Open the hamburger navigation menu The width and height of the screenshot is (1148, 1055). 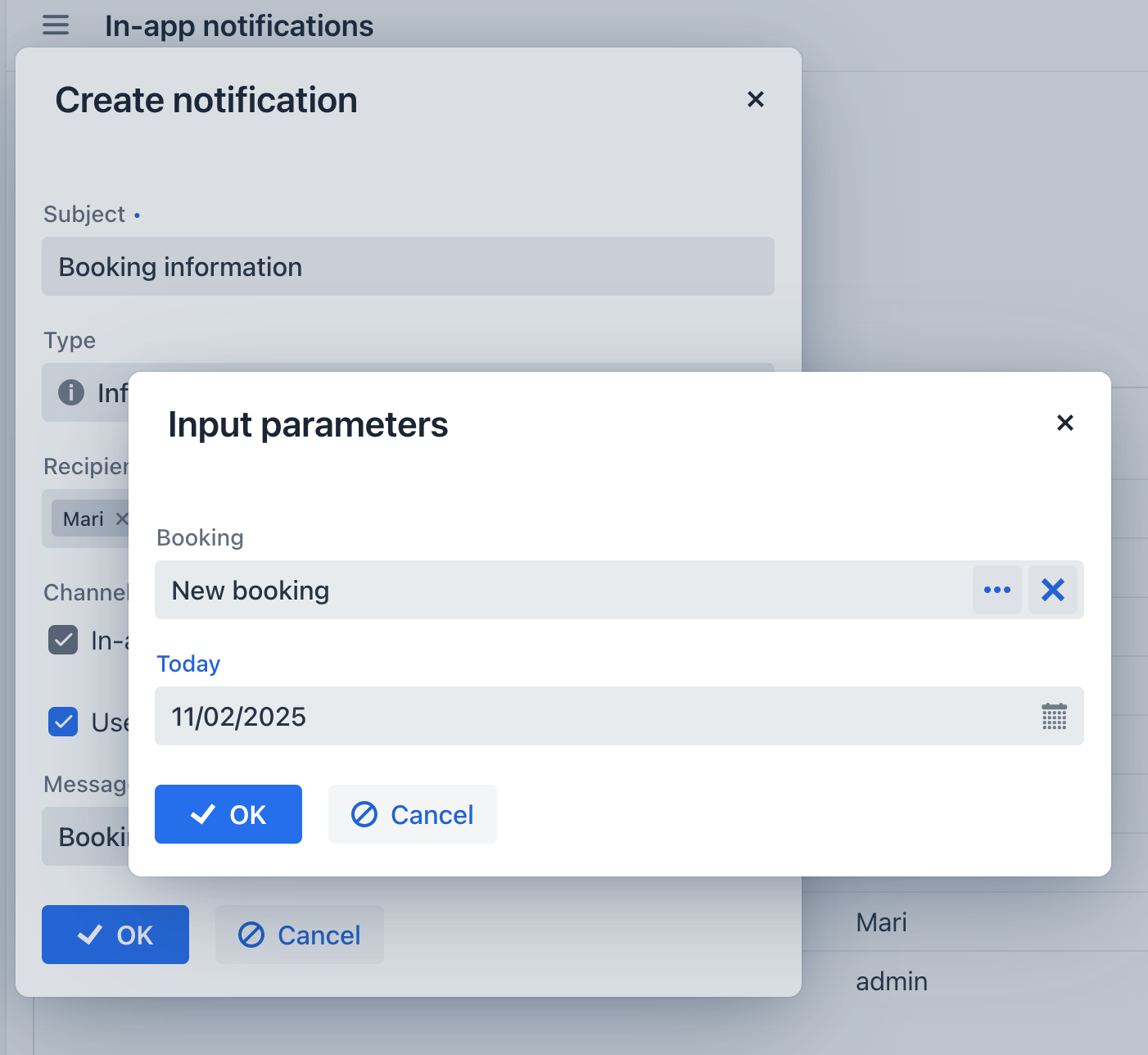click(x=55, y=25)
